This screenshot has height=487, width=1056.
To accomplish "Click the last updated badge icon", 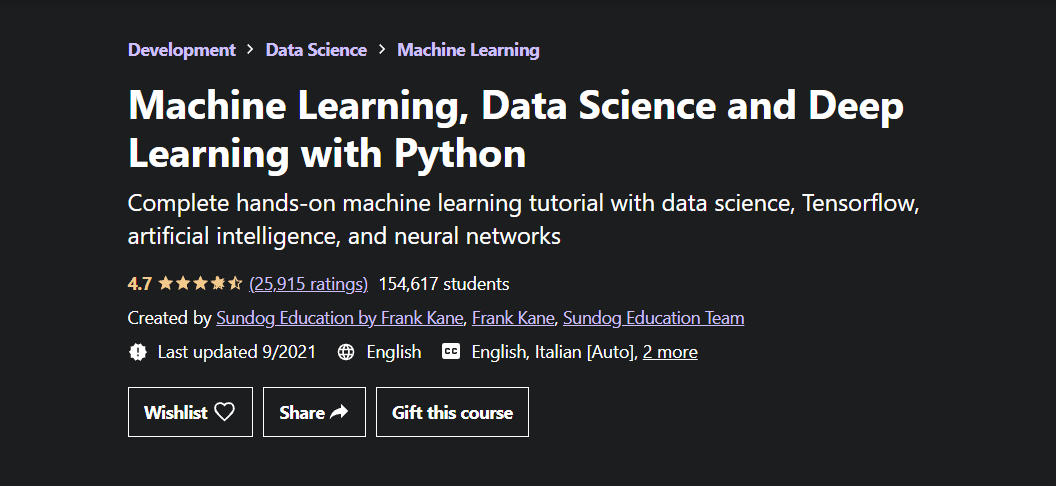I will pos(138,352).
